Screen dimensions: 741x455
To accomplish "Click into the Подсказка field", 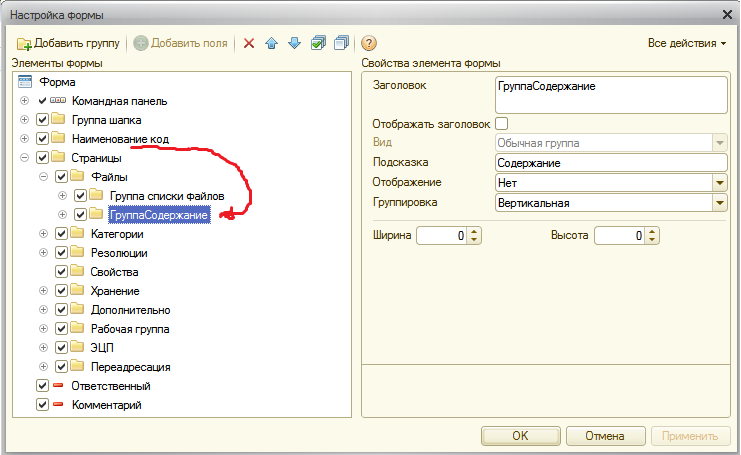I will point(611,163).
